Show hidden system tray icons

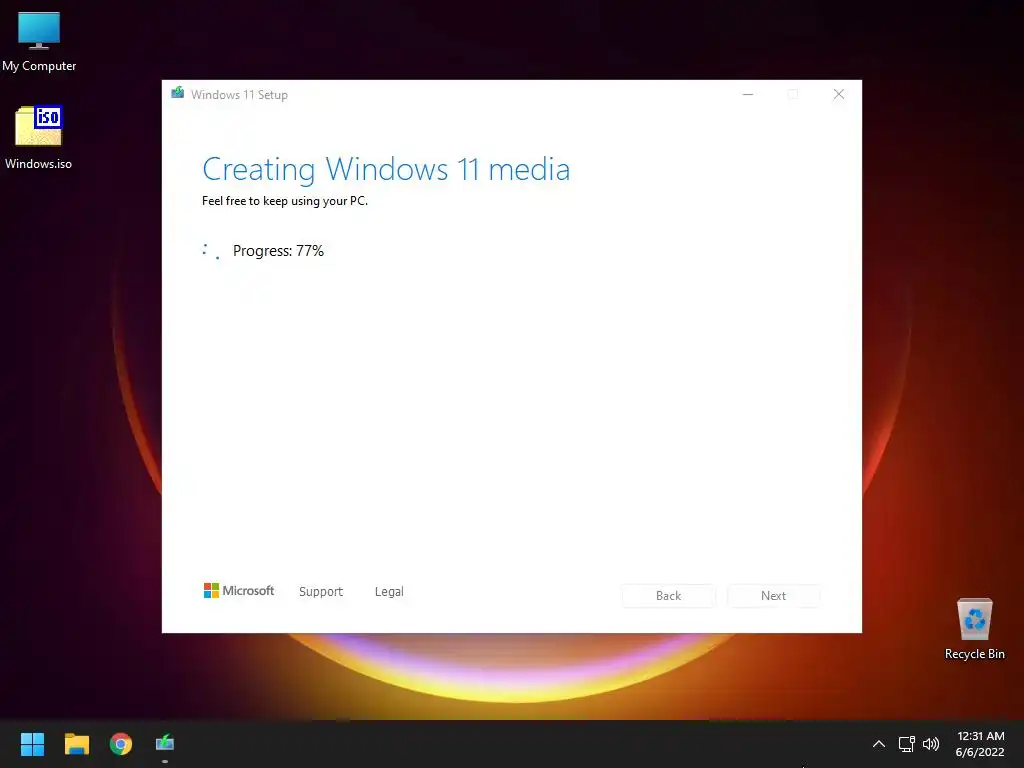878,744
